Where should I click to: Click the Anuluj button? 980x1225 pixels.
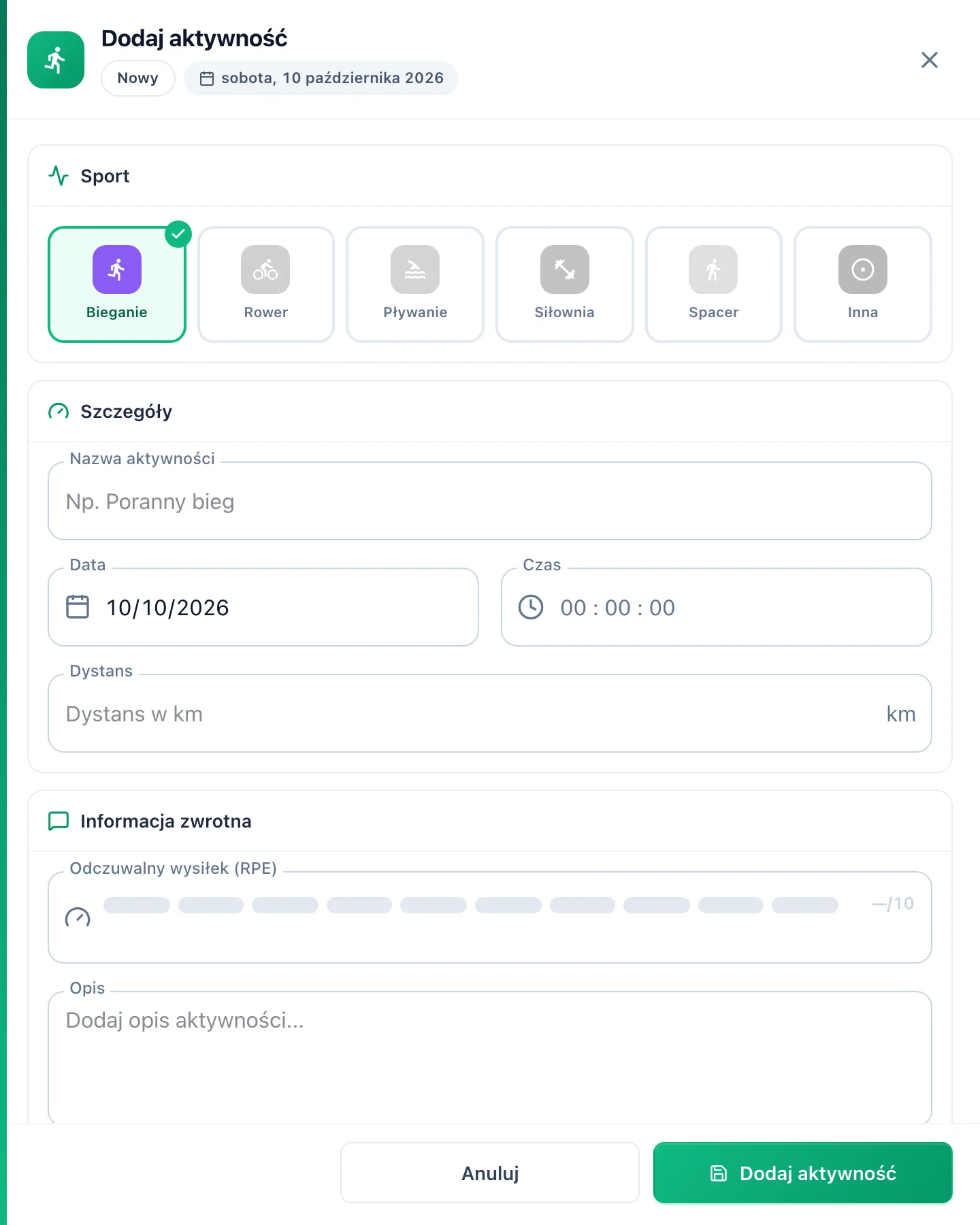[490, 1173]
